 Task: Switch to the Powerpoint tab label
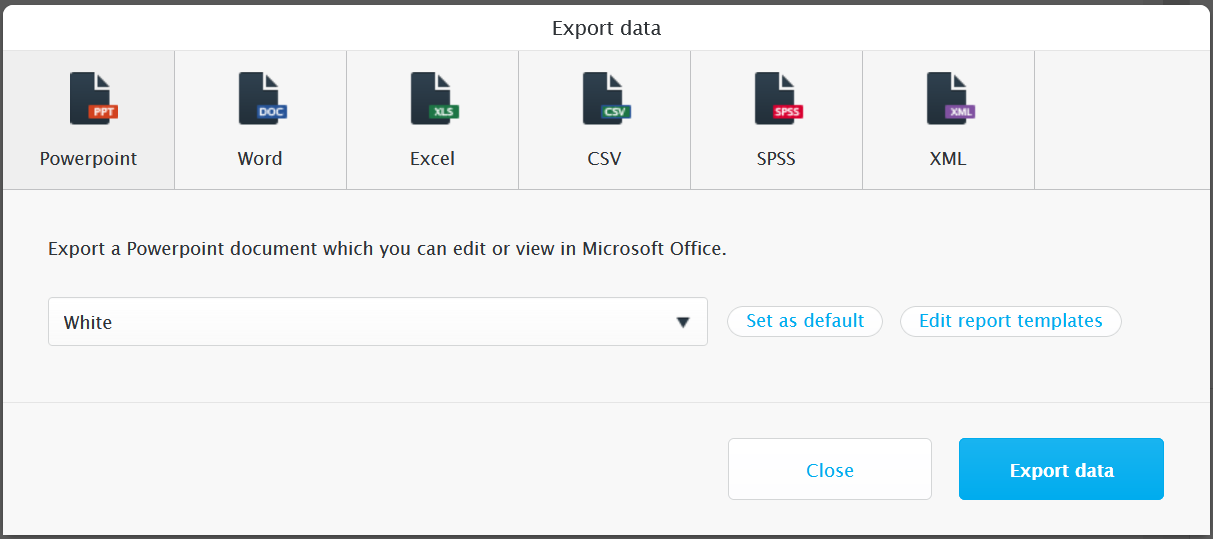(x=88, y=159)
